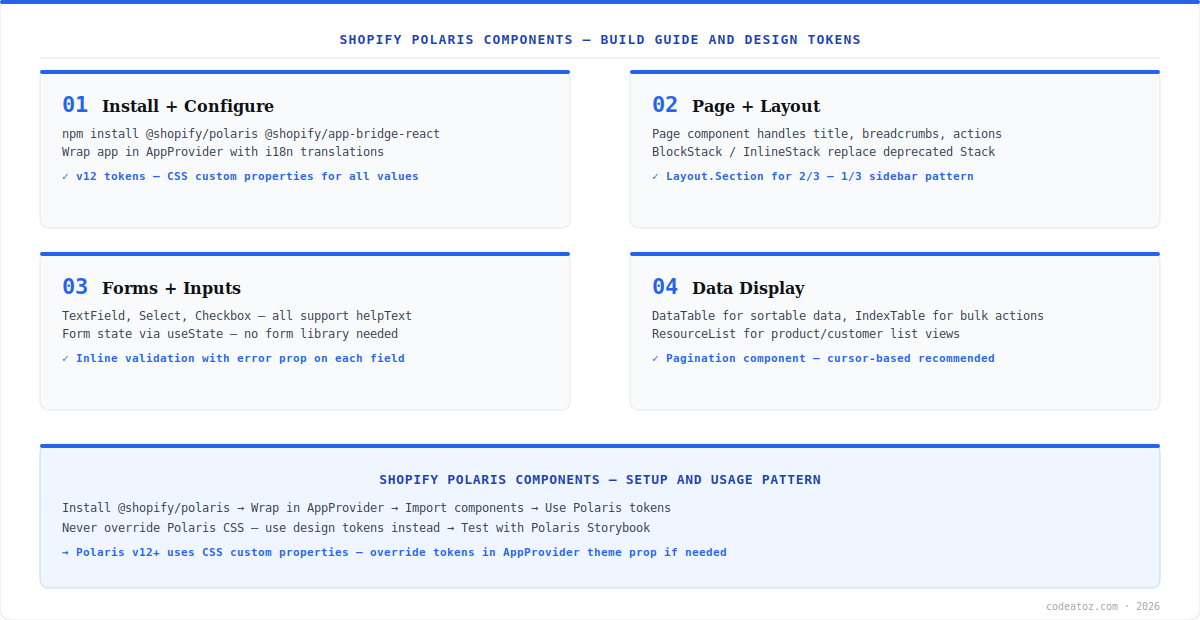Screen dimensions: 1200x620
Task: Click the 'codeatoz.com · 2026' footer text
Action: (x=1103, y=606)
